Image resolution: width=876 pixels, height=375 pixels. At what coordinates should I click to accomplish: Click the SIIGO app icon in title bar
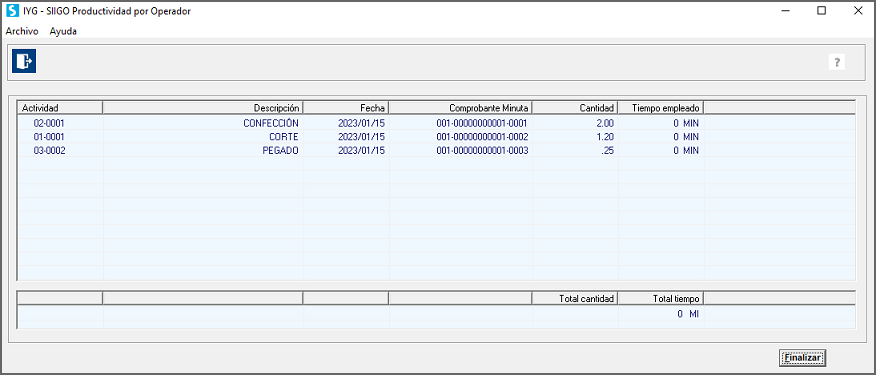pos(12,11)
